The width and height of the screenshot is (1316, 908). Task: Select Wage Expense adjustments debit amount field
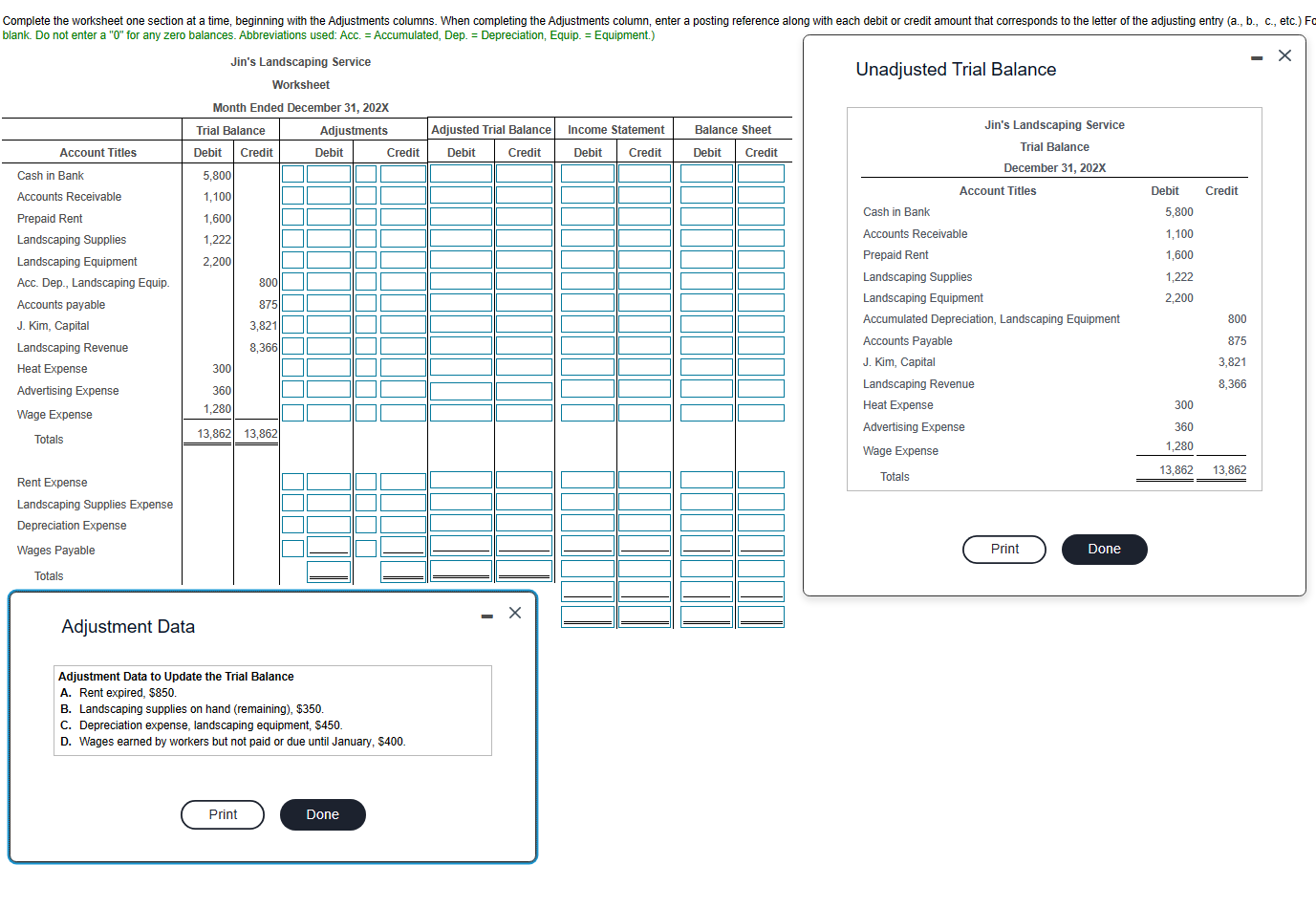pos(329,413)
